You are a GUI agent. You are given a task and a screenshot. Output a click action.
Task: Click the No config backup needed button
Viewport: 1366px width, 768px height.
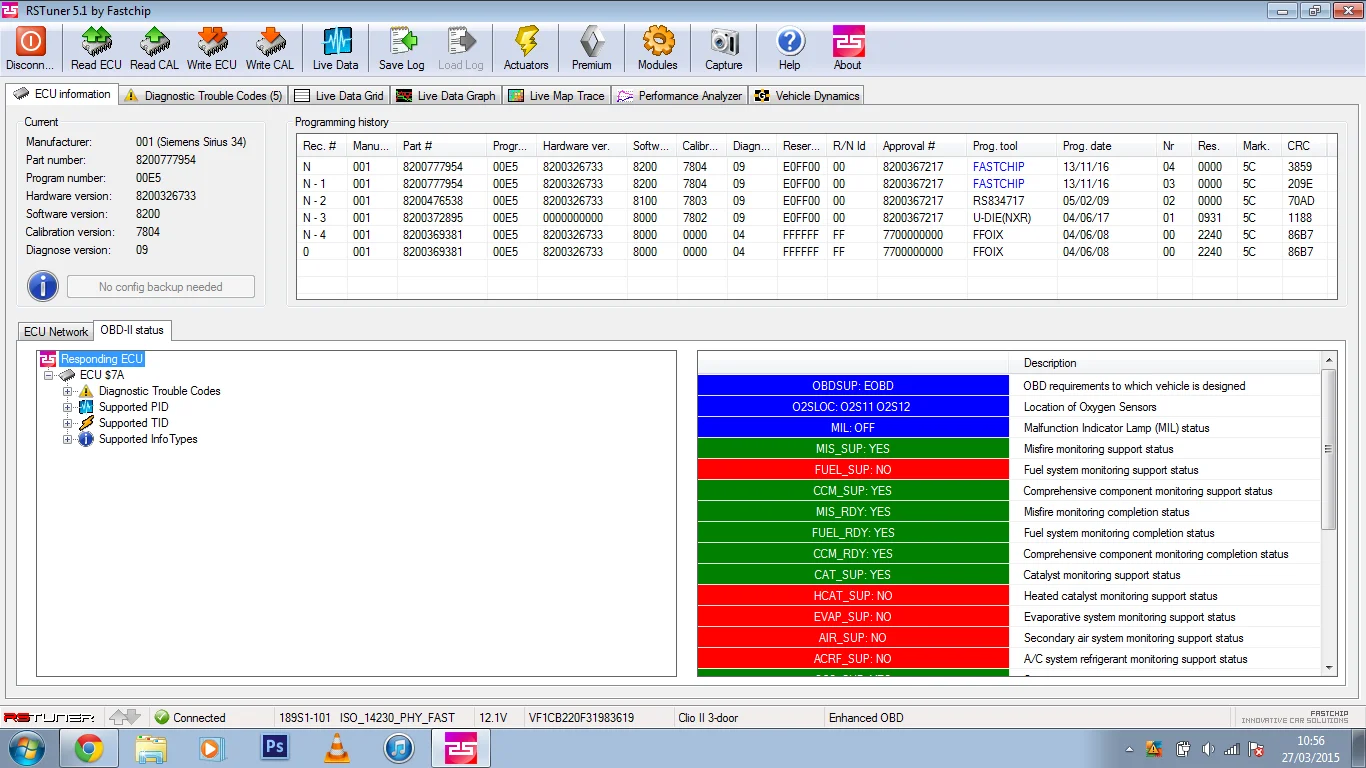[x=161, y=287]
